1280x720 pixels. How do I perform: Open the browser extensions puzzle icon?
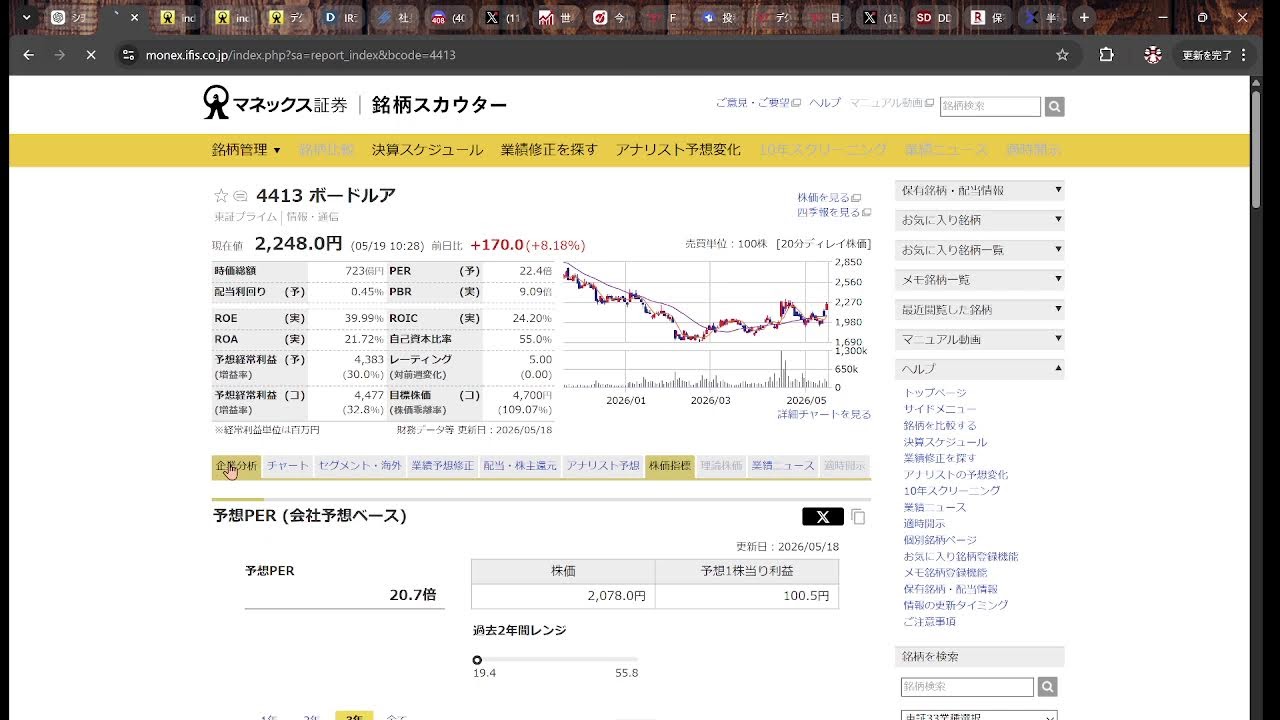point(1106,55)
